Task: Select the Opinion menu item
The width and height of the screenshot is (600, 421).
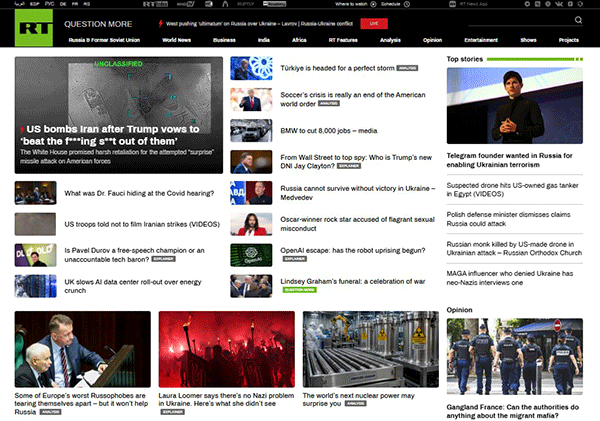Action: [432, 40]
